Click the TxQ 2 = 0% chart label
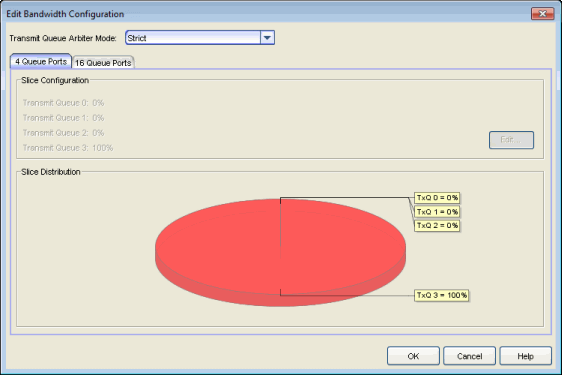This screenshot has width=562, height=375. [437, 226]
